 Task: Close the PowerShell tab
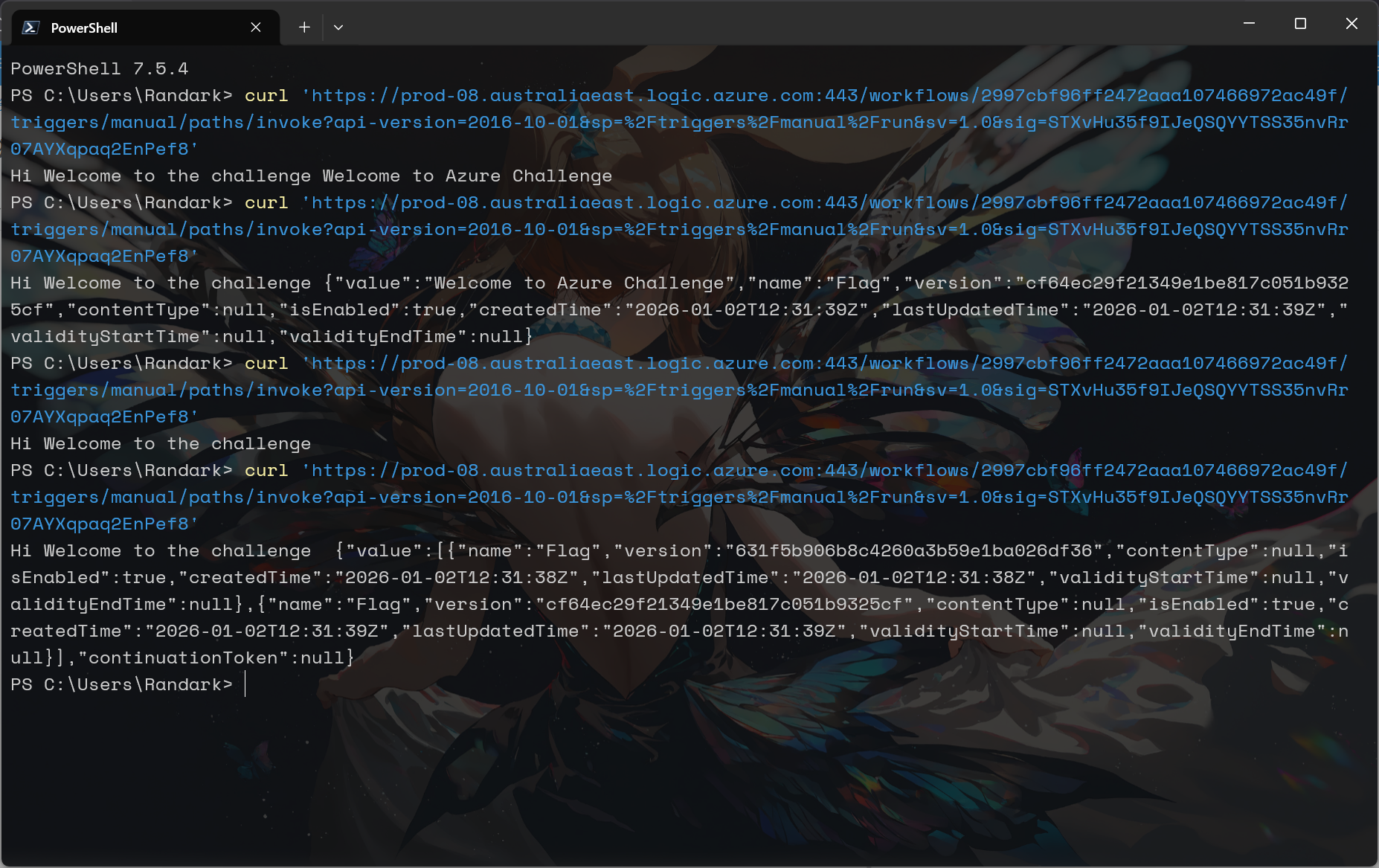tap(256, 28)
